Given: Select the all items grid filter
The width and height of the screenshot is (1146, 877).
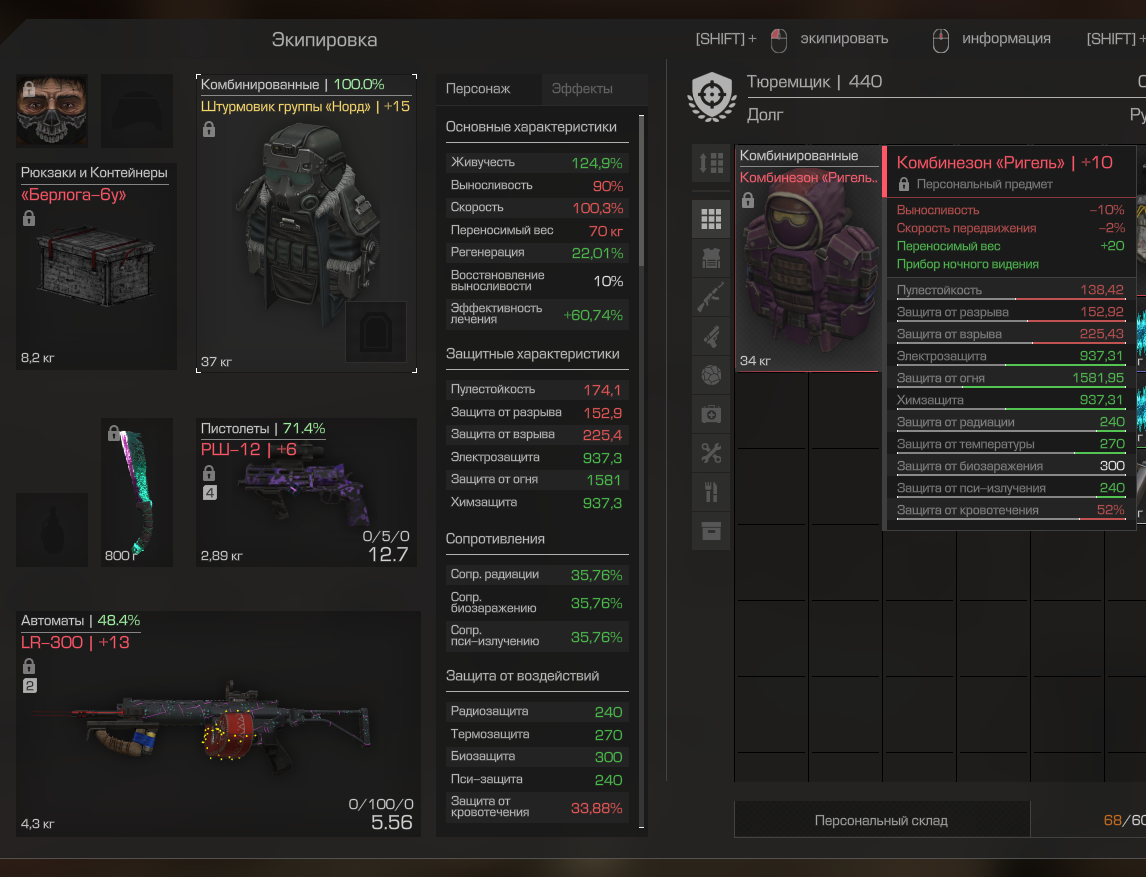Looking at the screenshot, I should (711, 219).
